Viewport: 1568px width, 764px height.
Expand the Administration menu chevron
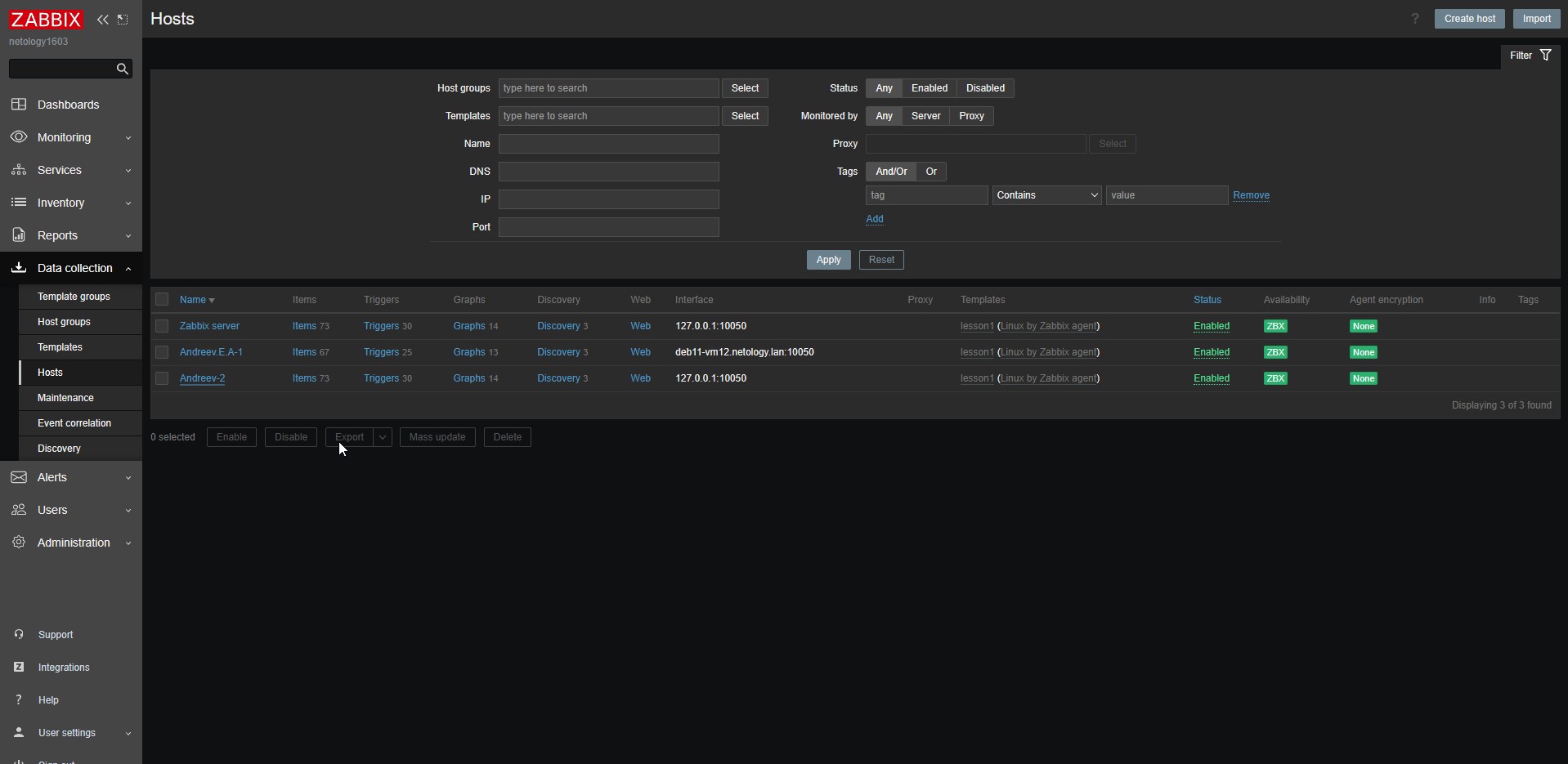point(128,543)
